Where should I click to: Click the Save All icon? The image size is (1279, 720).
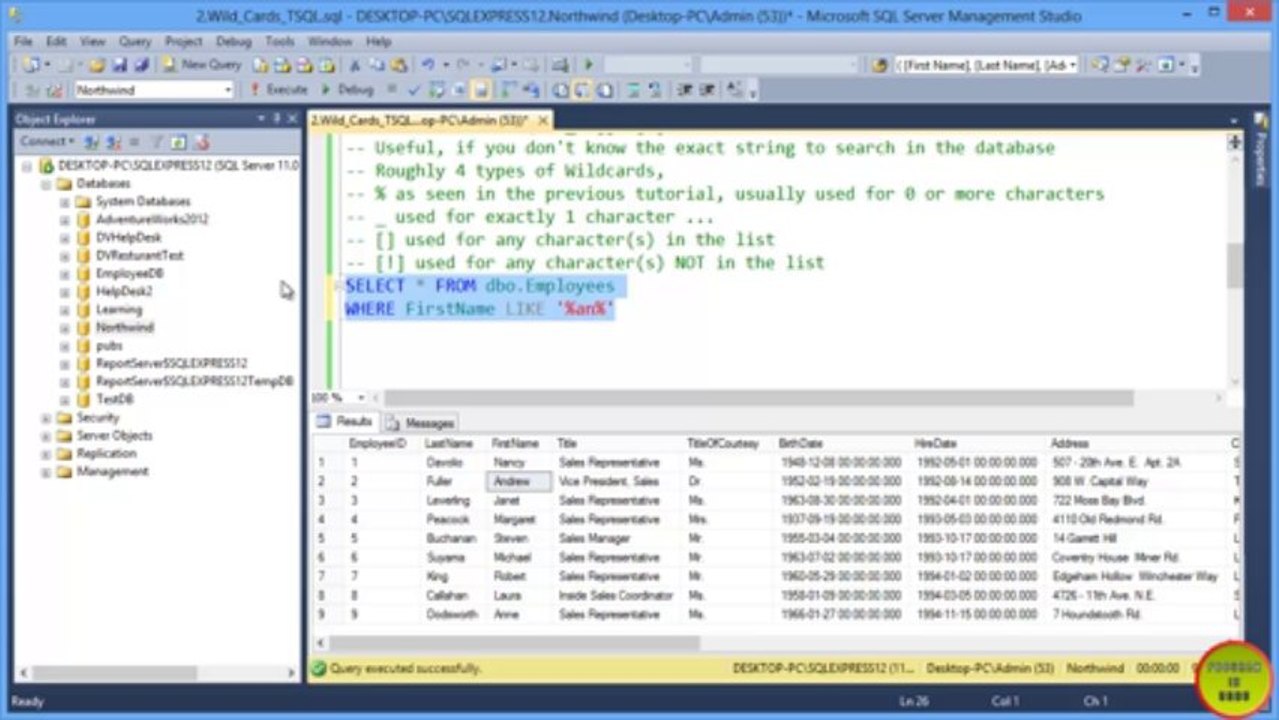141,65
